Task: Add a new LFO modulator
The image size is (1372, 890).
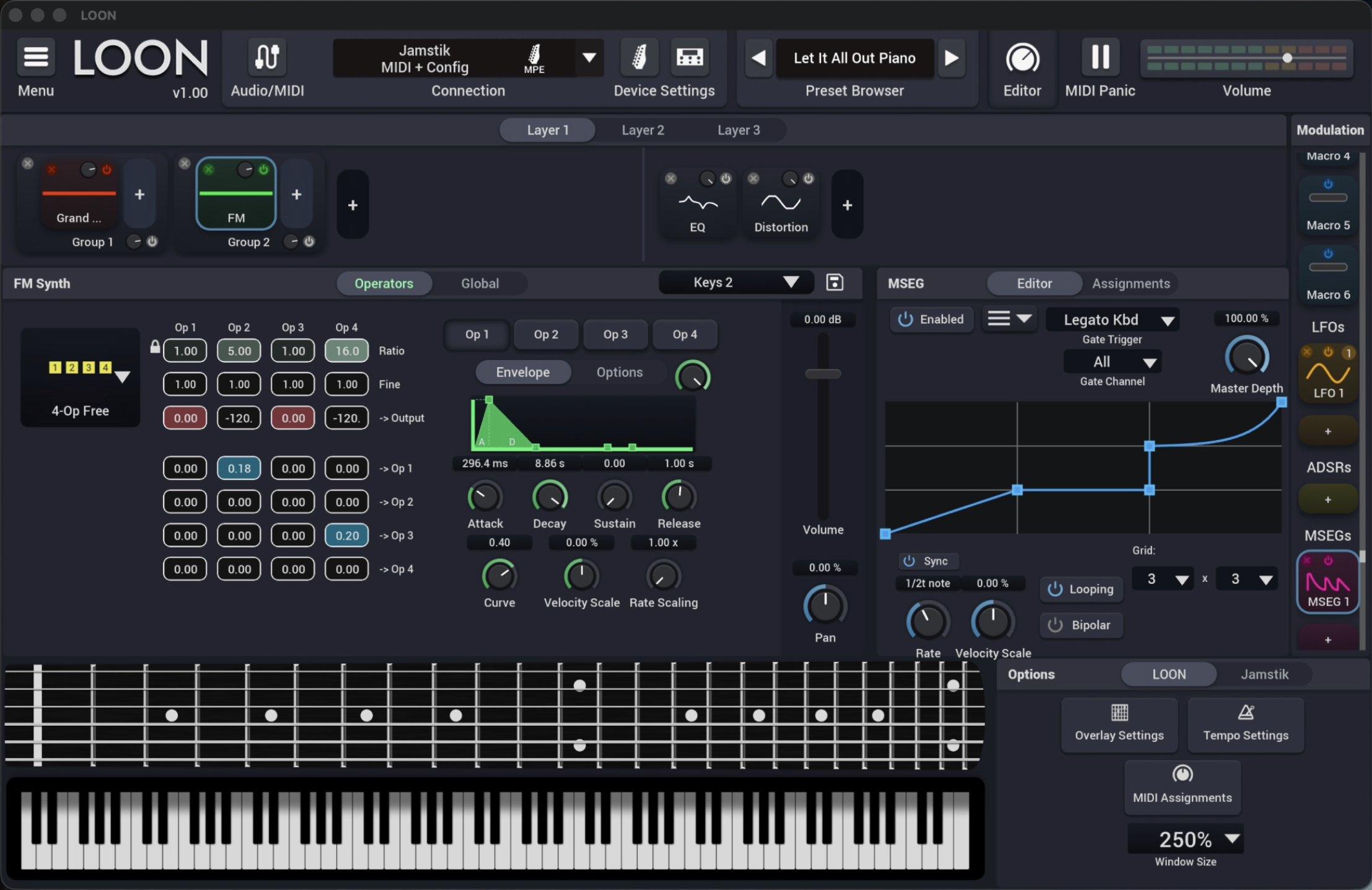Action: 1327,431
